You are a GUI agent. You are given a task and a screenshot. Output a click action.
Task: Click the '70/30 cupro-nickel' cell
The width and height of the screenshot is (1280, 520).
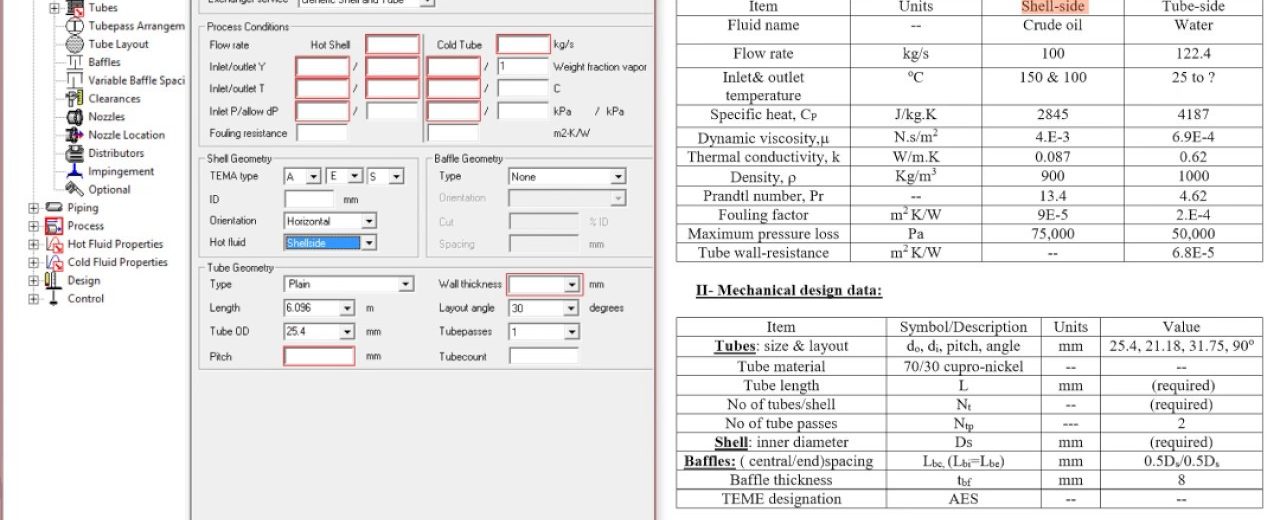(963, 366)
